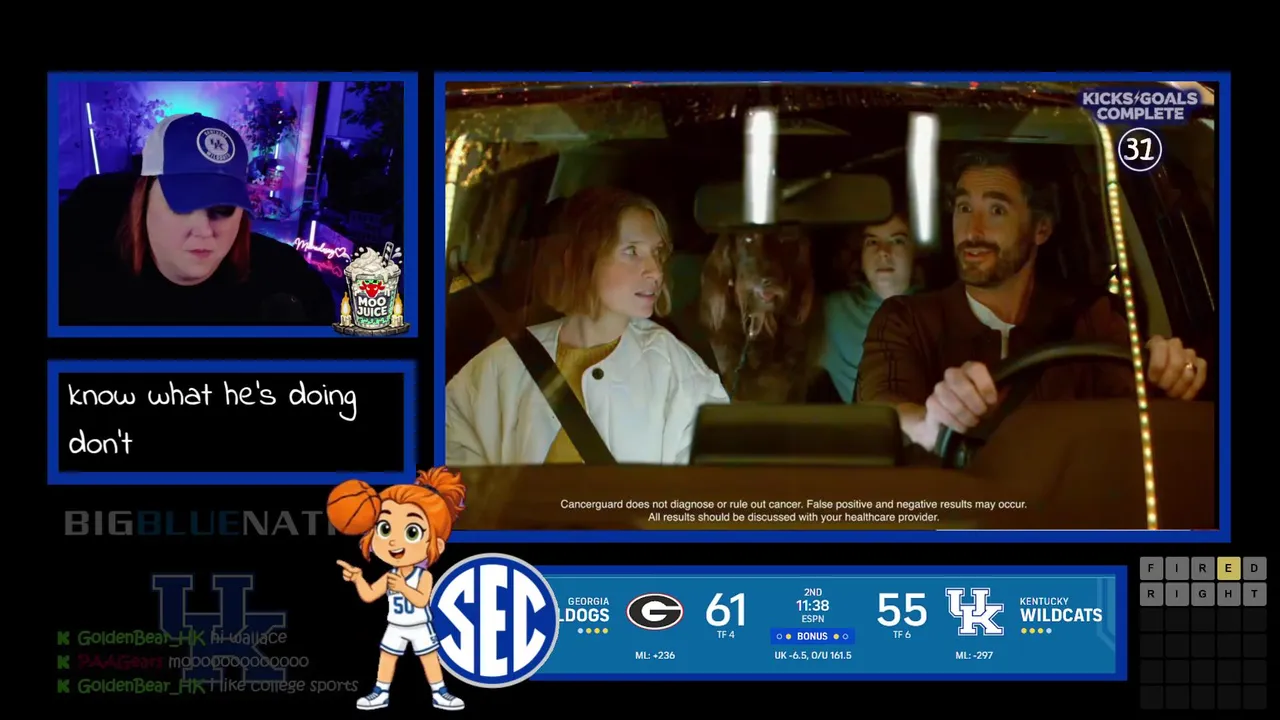The image size is (1280, 720).
Task: Click the yellow E tile
Action: pos(1228,568)
